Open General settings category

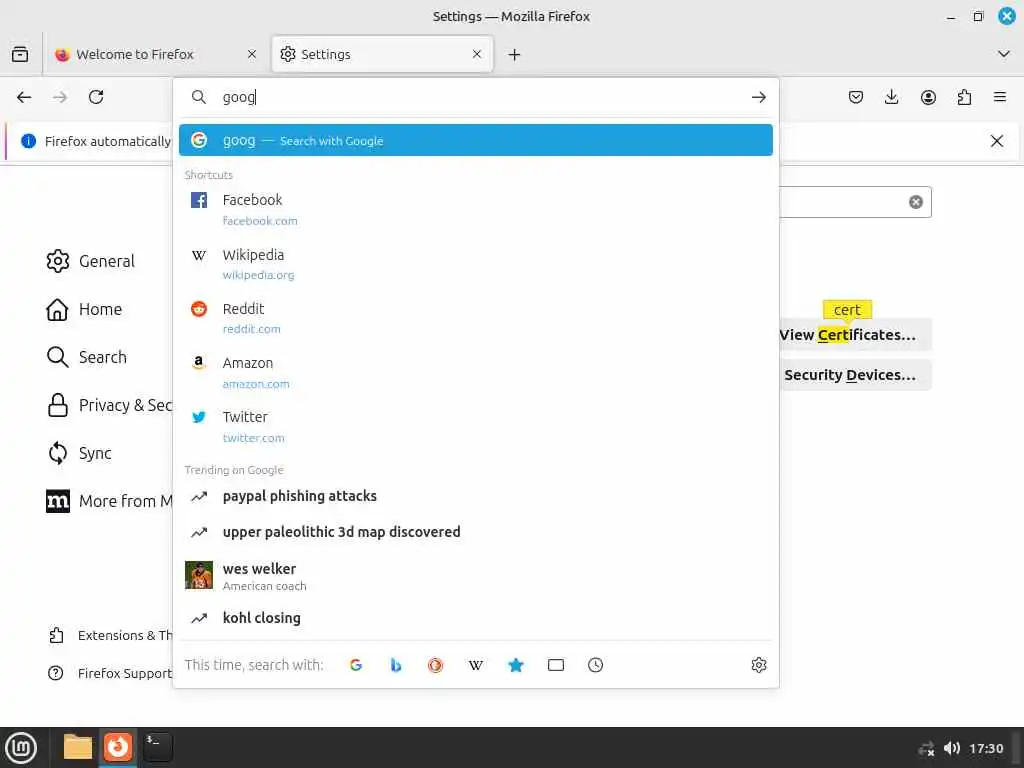pos(91,261)
